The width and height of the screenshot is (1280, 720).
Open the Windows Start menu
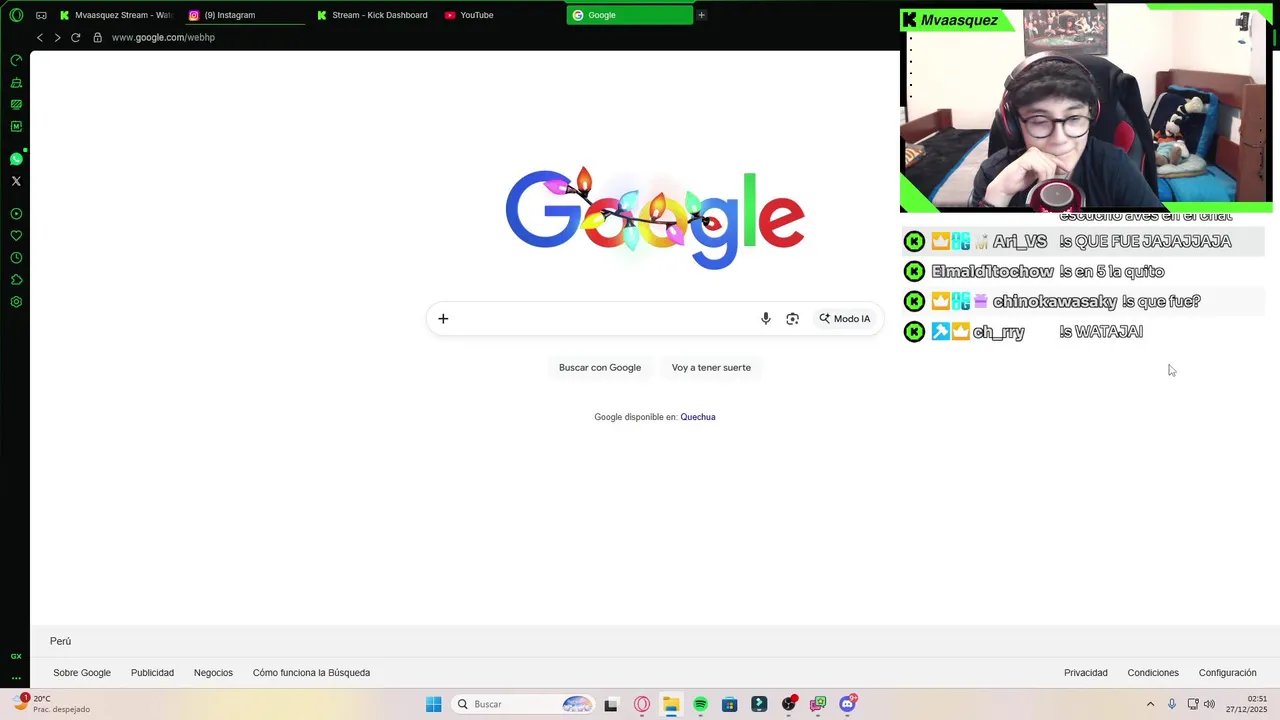(433, 704)
